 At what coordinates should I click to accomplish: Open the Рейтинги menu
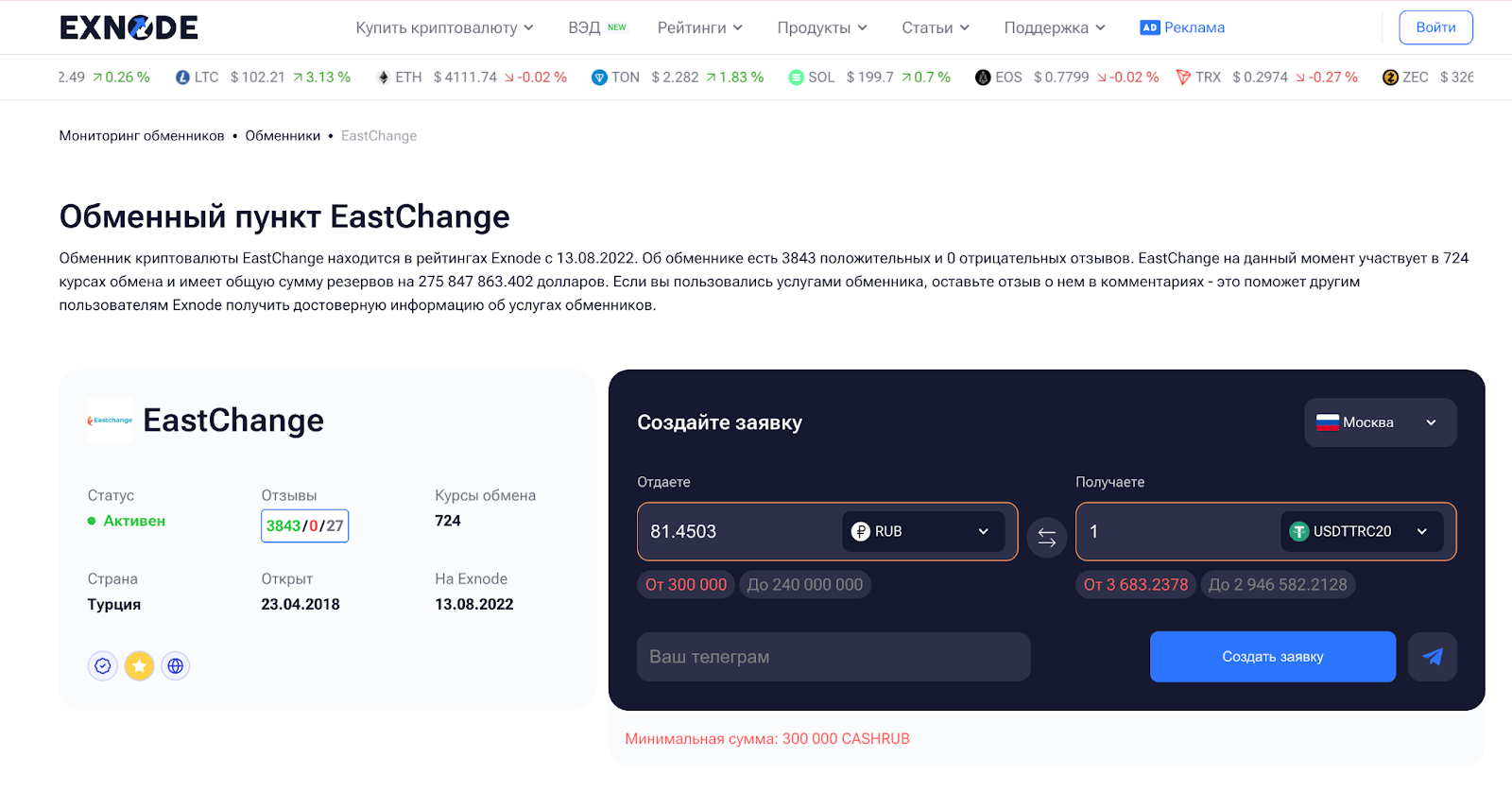(699, 27)
